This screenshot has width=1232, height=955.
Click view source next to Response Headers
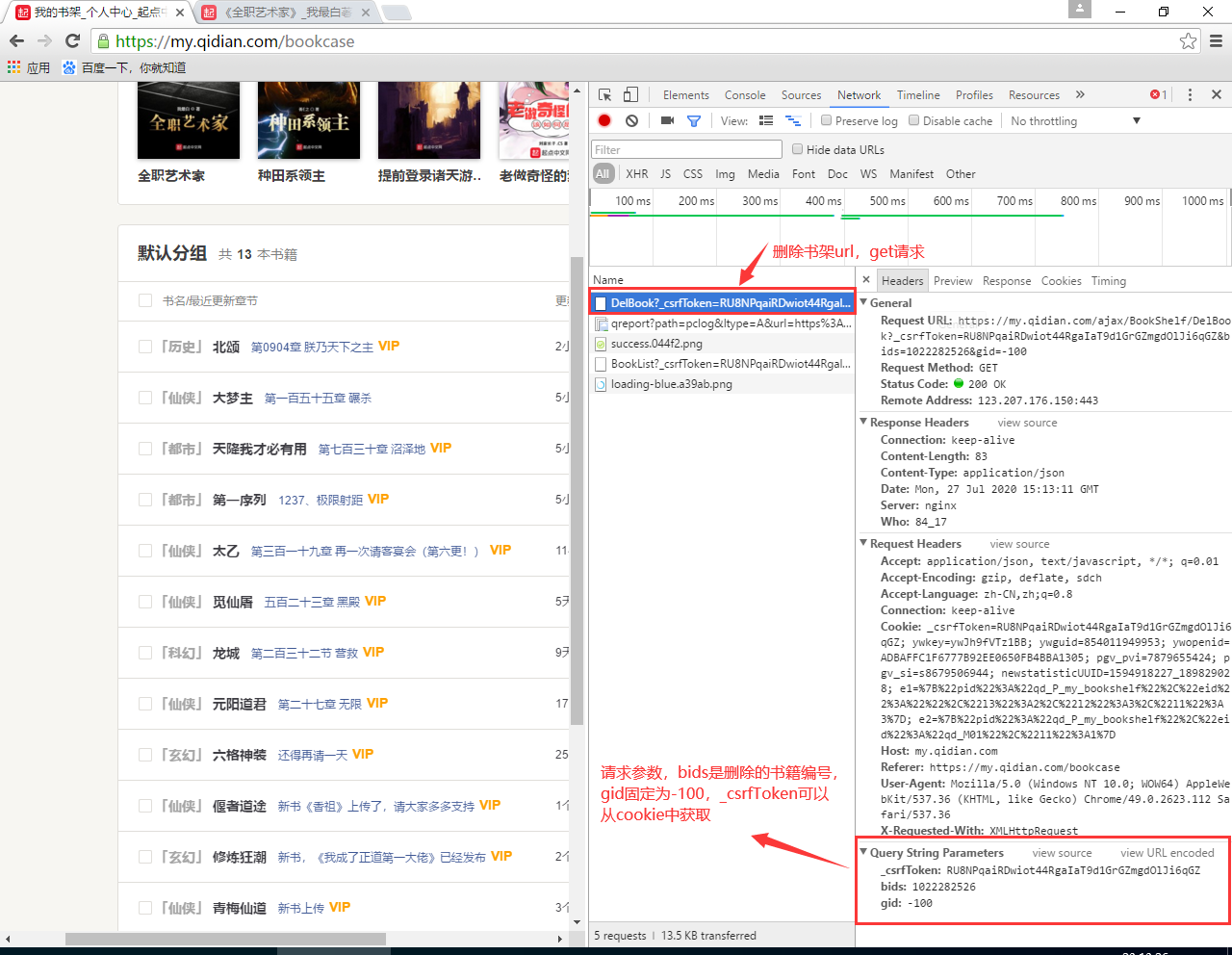click(1027, 422)
